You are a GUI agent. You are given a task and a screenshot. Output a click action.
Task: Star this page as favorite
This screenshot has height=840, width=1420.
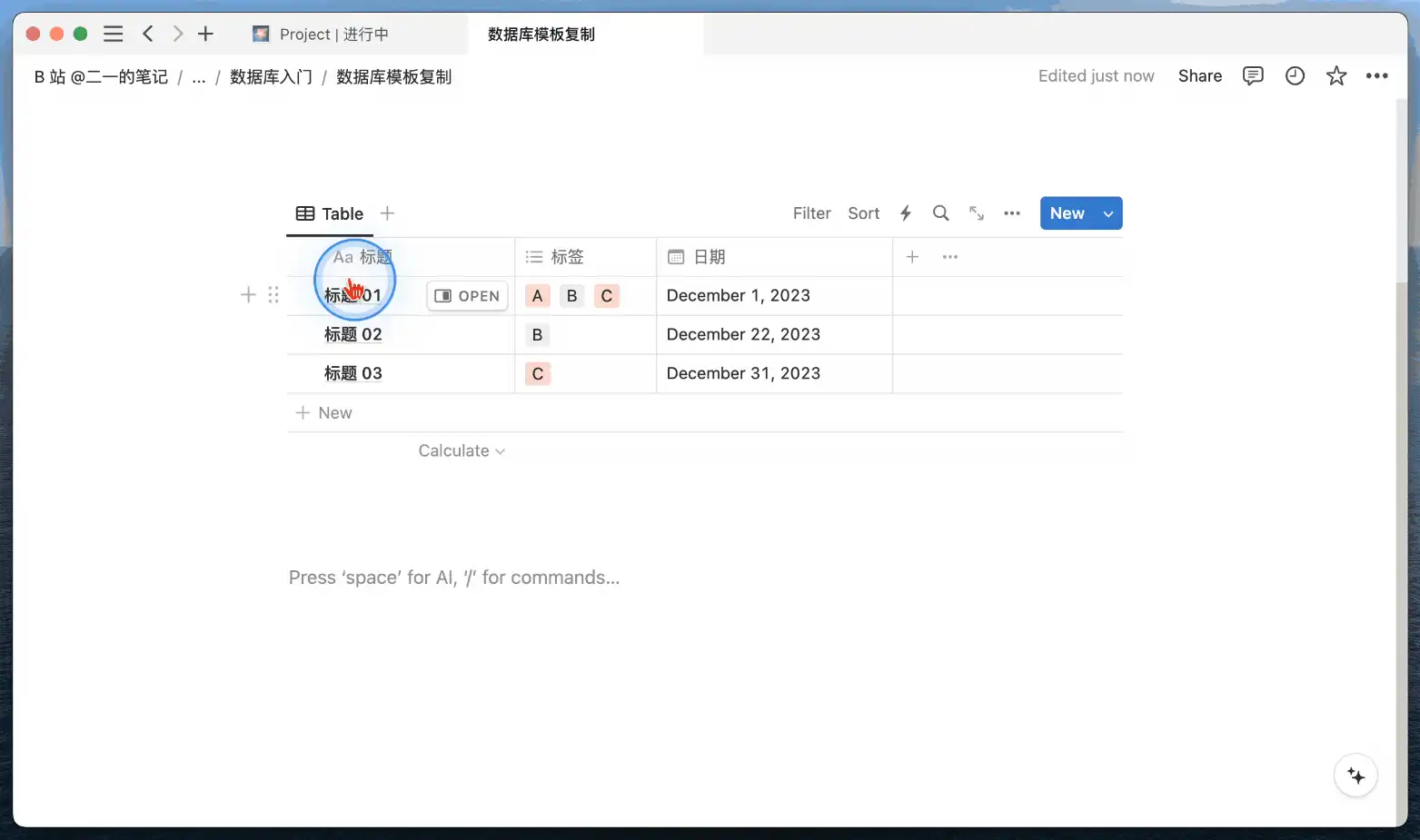[1336, 76]
